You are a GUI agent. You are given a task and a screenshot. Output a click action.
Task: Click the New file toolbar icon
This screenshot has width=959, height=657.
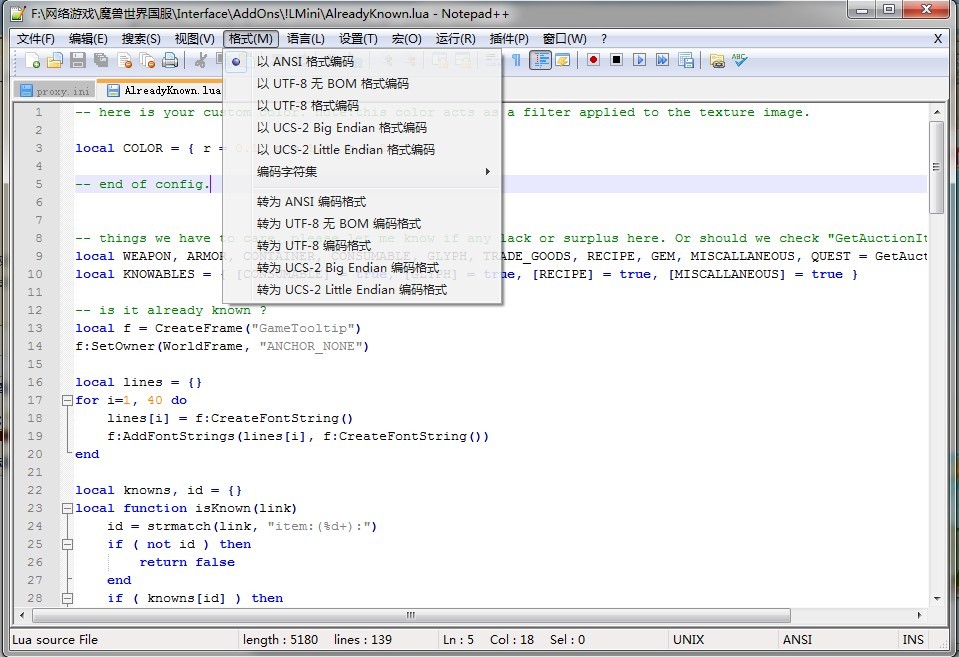click(x=34, y=61)
